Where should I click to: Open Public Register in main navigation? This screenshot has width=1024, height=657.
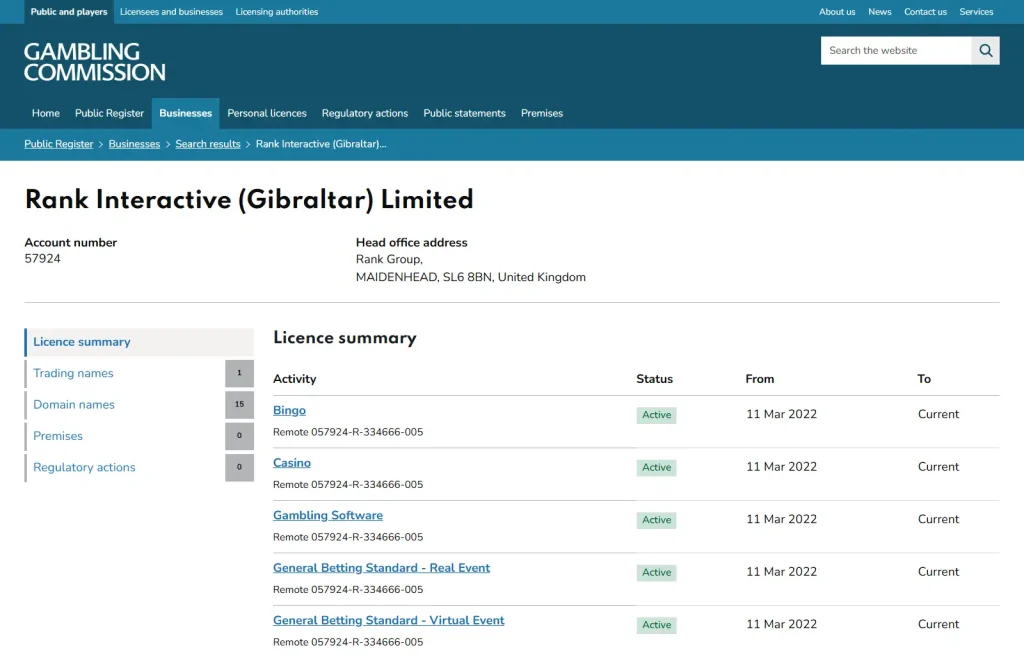(x=109, y=113)
